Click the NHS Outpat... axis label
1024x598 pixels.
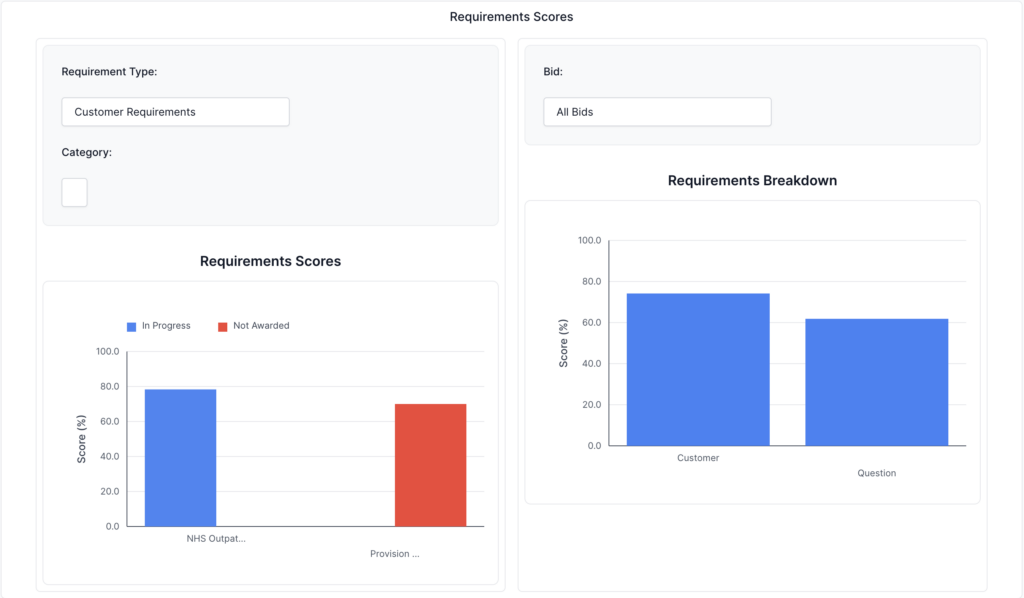[x=216, y=538]
